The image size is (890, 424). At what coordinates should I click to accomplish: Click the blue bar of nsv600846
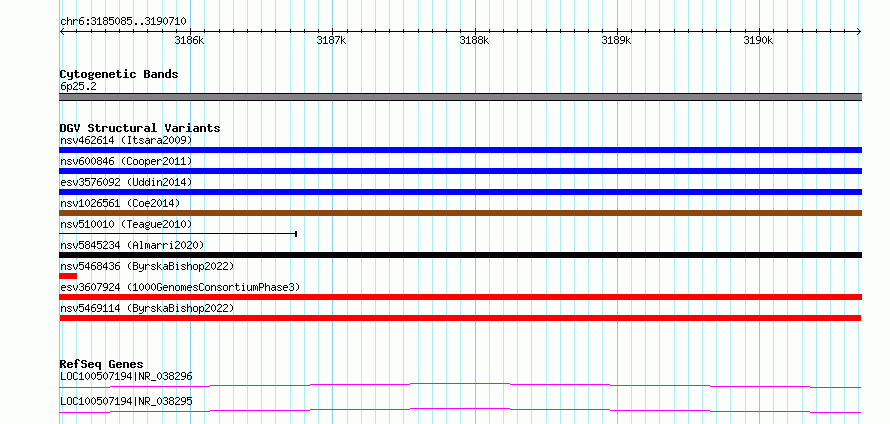pos(460,171)
